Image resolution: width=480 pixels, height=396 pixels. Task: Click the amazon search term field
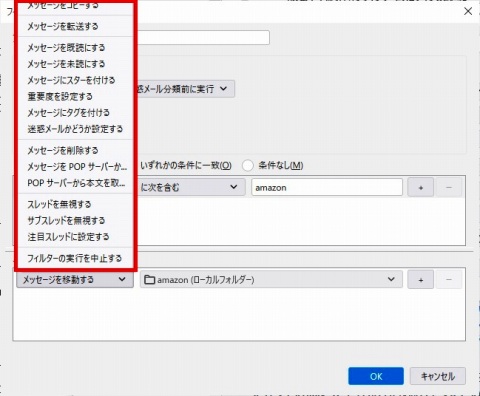tap(327, 187)
